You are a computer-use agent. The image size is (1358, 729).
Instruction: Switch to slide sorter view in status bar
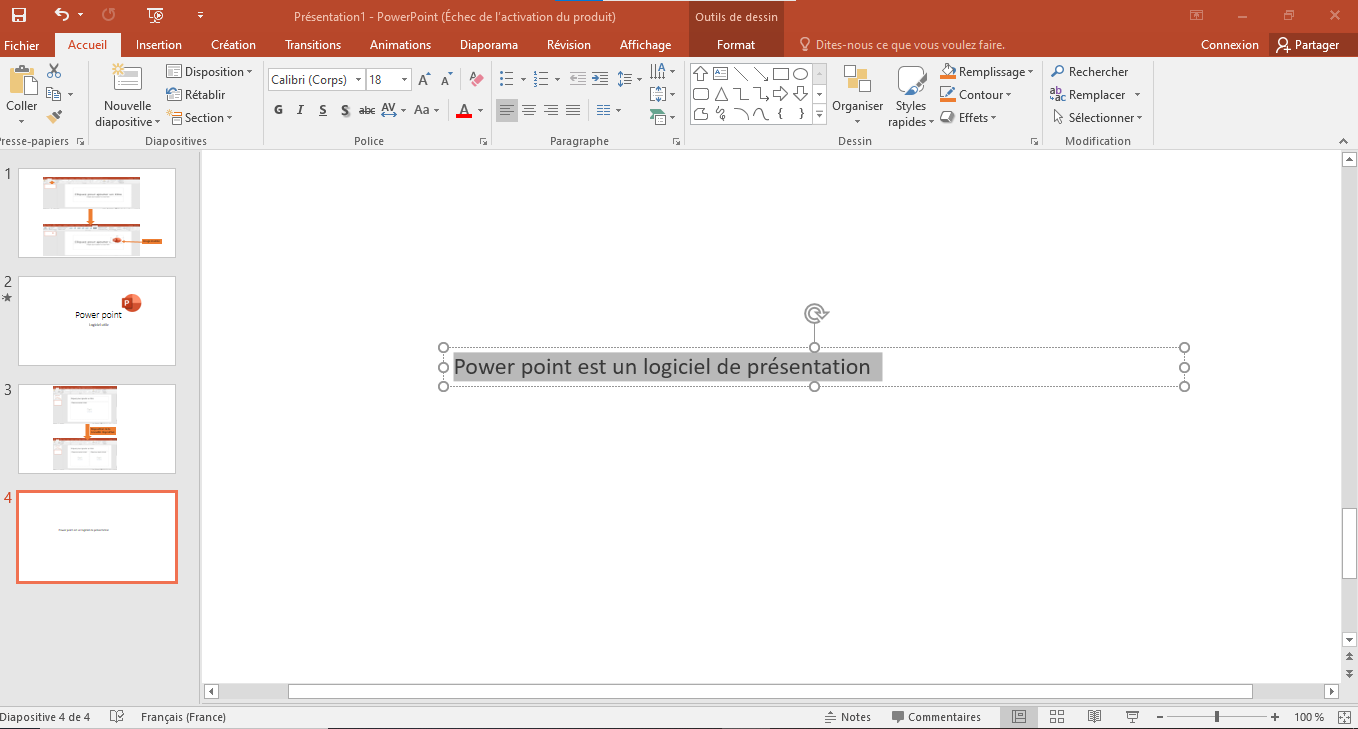coord(1057,717)
